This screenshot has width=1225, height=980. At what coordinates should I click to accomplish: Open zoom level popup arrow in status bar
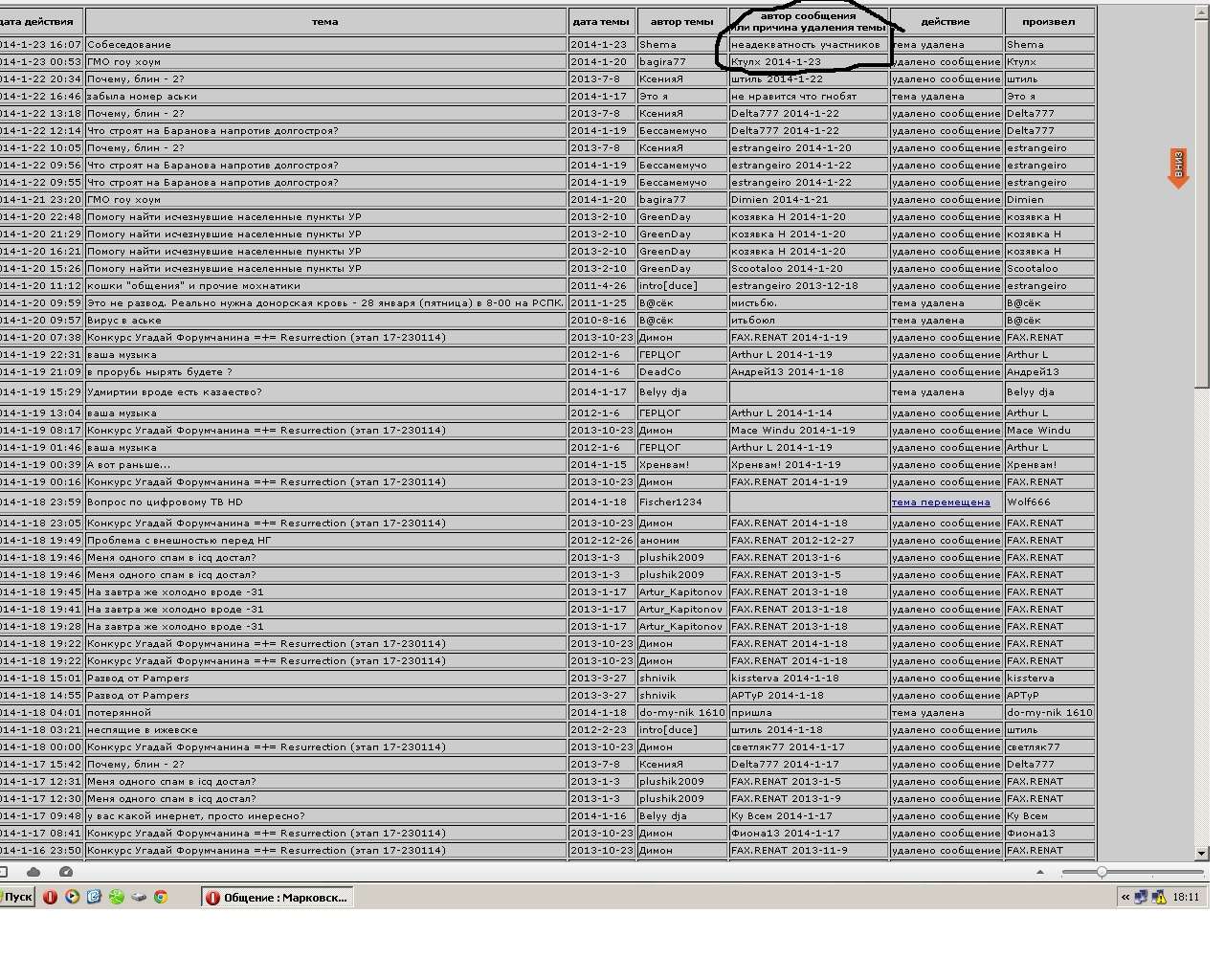pos(1039,872)
